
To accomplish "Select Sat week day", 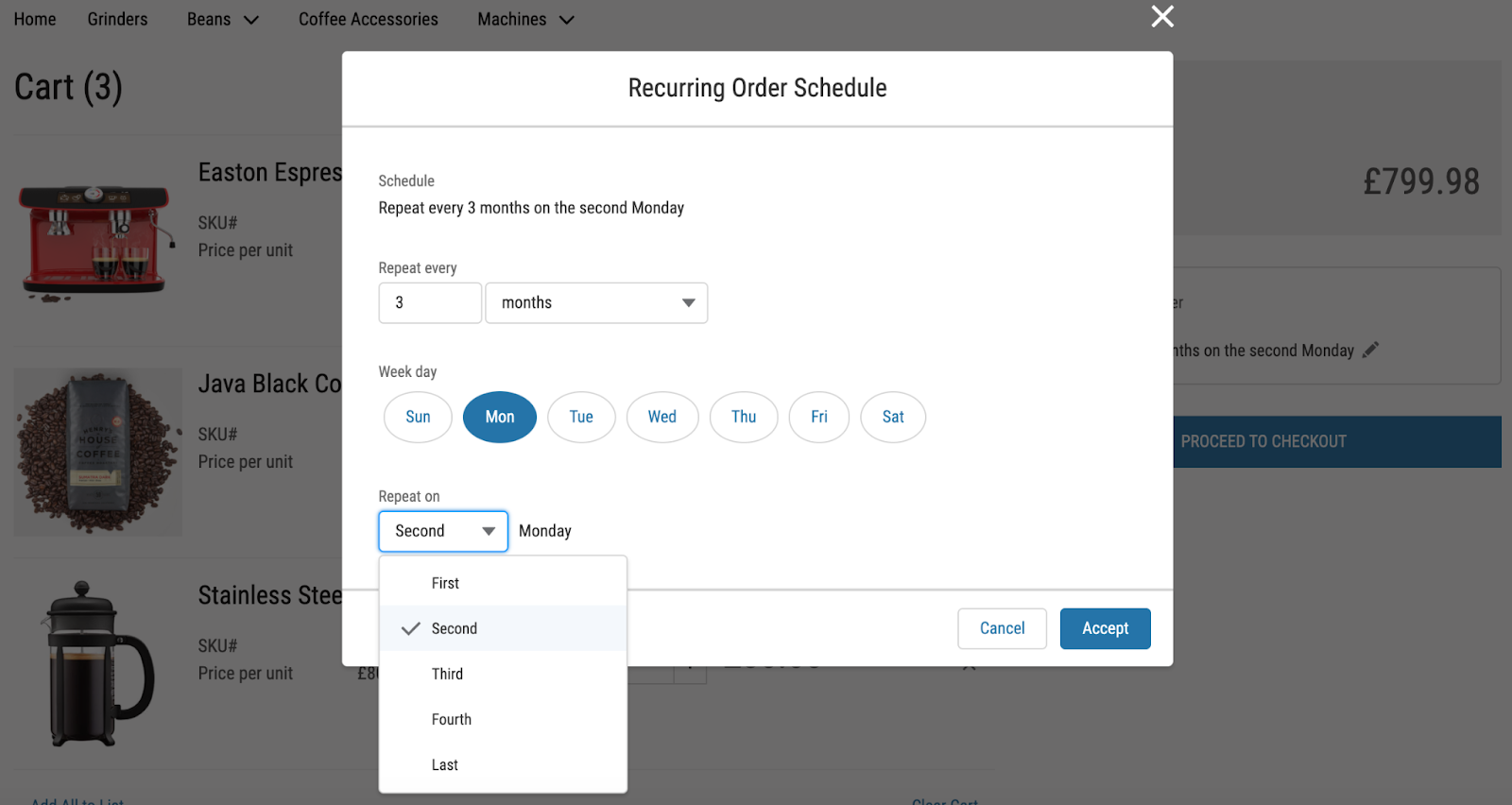I will [x=893, y=417].
